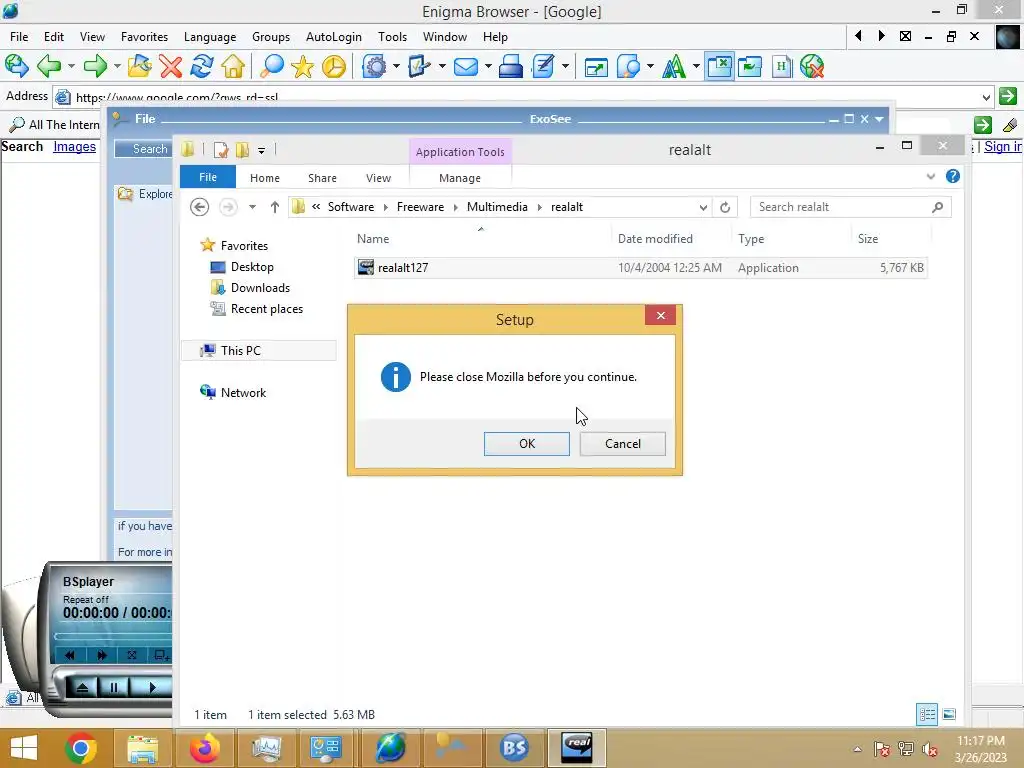Switch to the Share tab in Explorer
The image size is (1024, 768).
[322, 178]
